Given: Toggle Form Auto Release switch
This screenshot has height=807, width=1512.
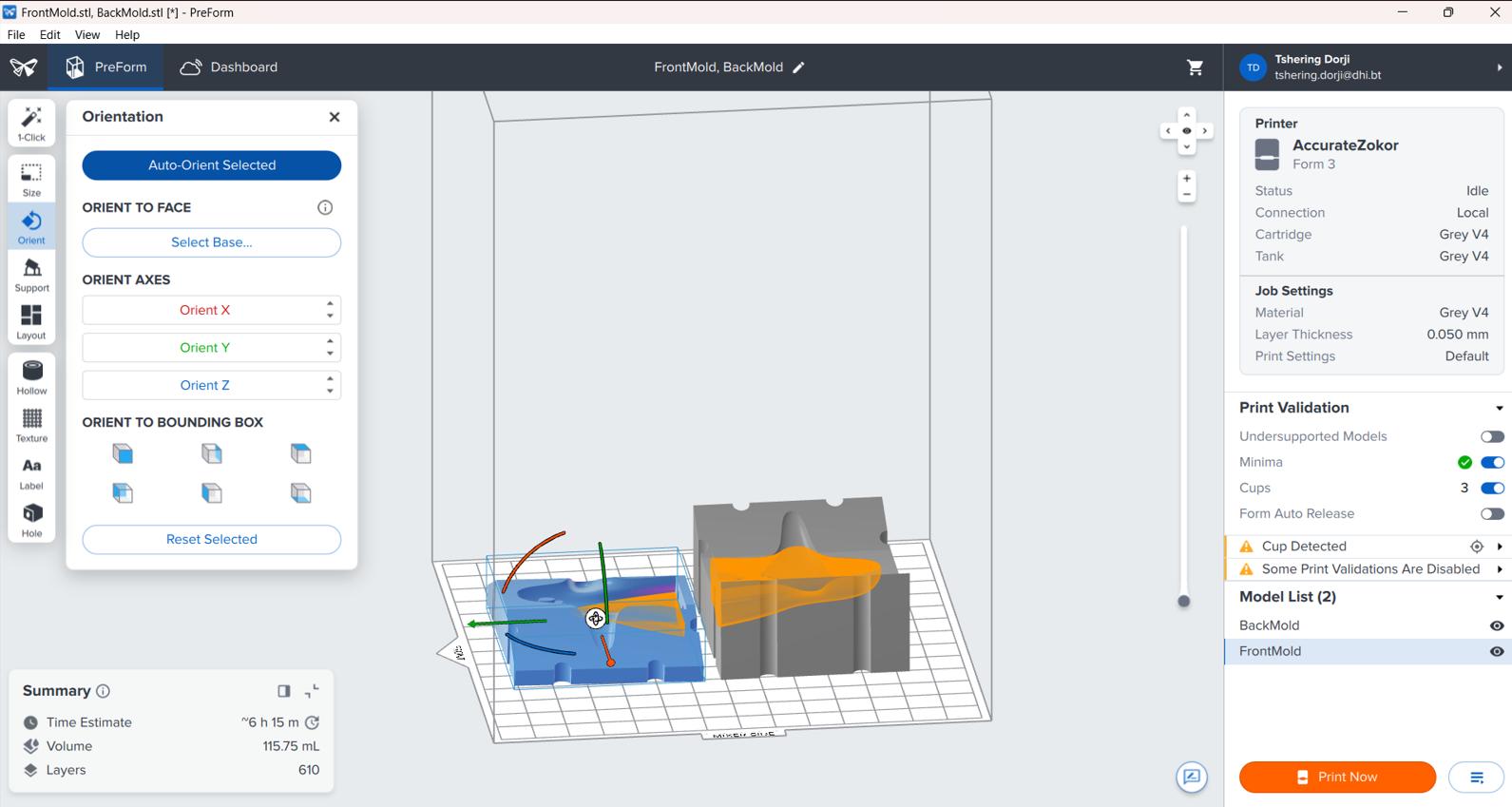Looking at the screenshot, I should [x=1492, y=514].
